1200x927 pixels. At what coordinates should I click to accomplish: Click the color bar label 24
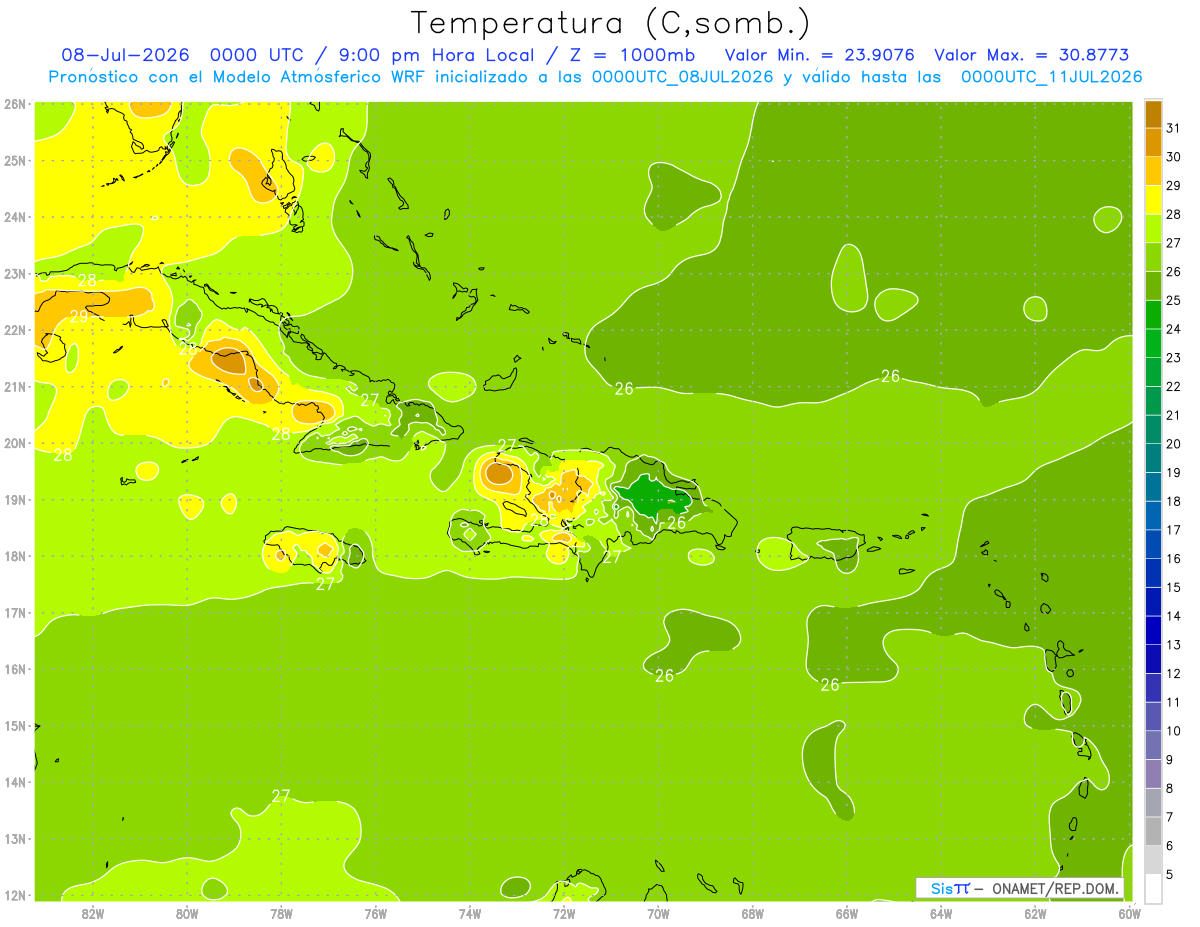pos(1173,329)
